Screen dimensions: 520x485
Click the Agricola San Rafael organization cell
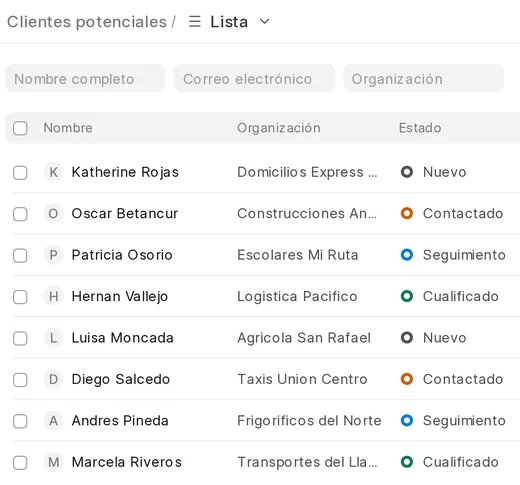(304, 338)
